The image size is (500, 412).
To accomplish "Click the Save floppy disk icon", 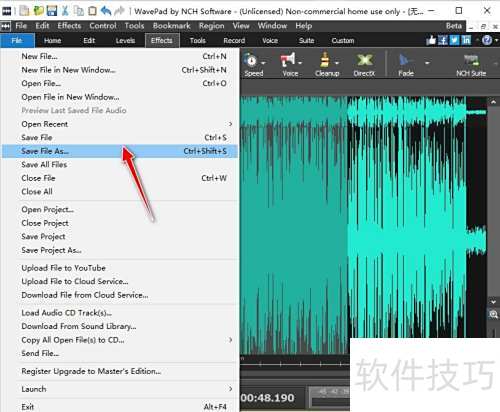I will 52,11.
